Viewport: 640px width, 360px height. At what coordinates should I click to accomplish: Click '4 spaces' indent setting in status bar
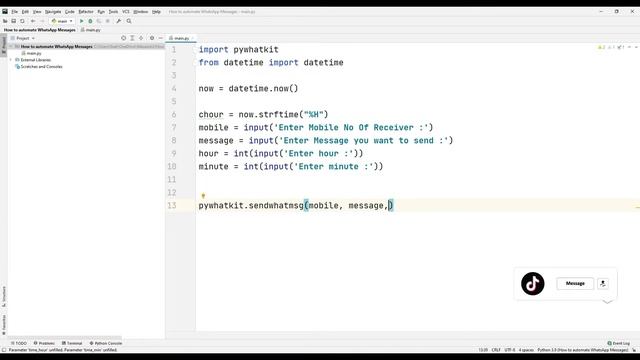(526, 350)
